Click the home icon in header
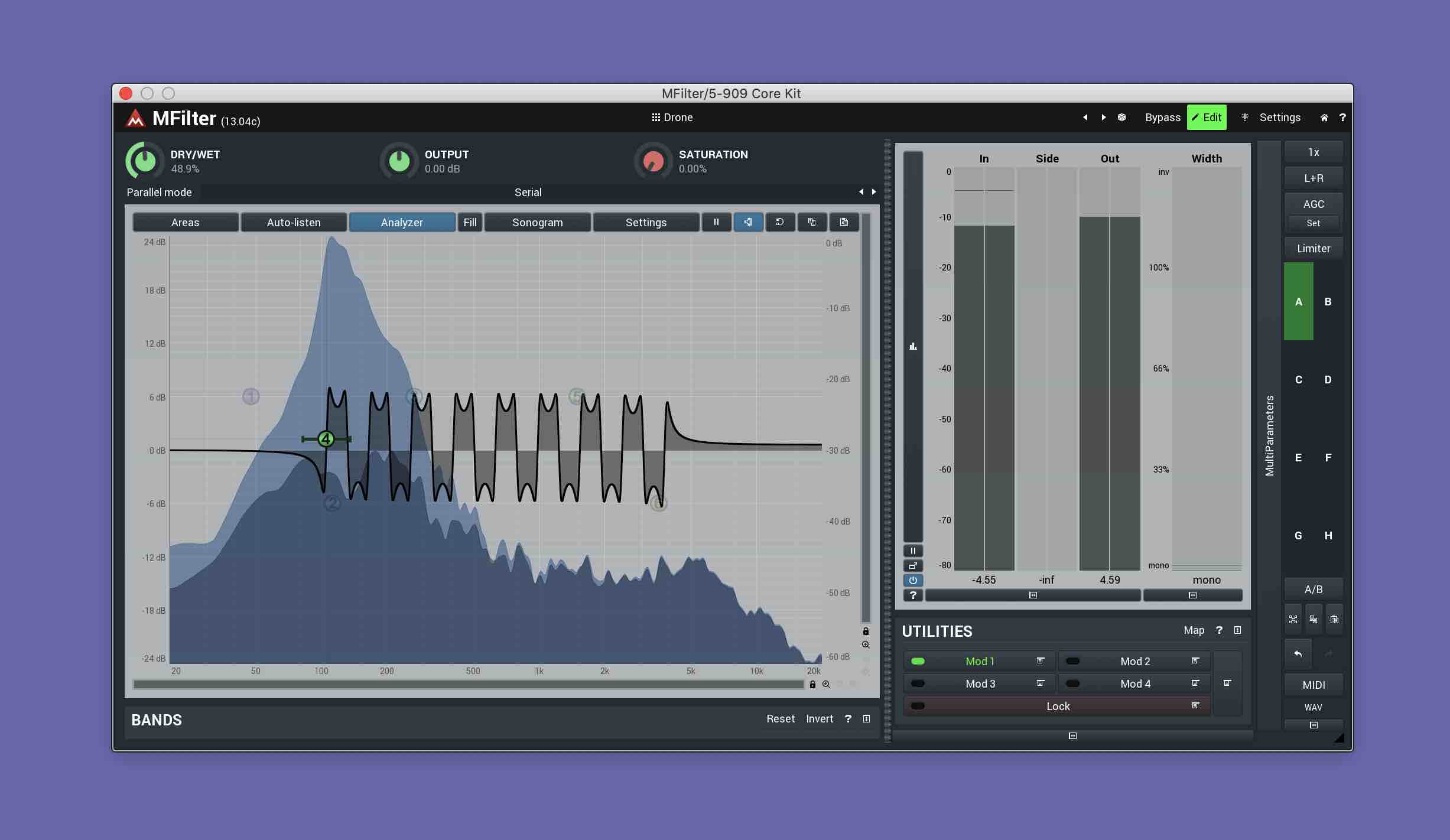 coord(1324,118)
